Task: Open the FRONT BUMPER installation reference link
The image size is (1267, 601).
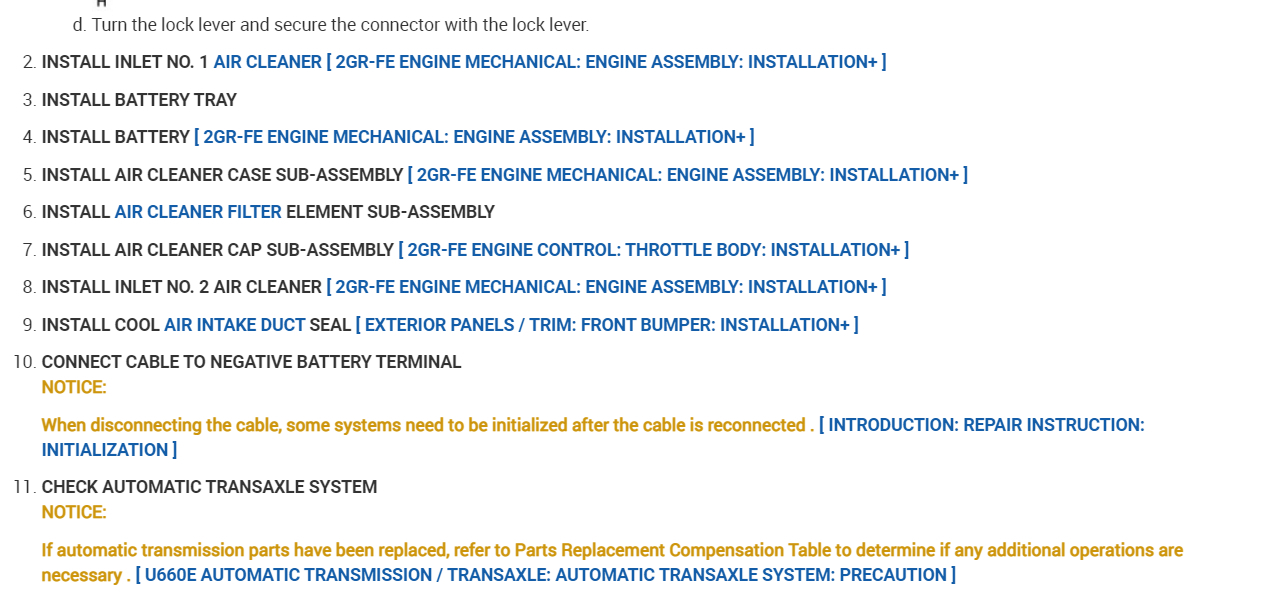Action: [607, 325]
